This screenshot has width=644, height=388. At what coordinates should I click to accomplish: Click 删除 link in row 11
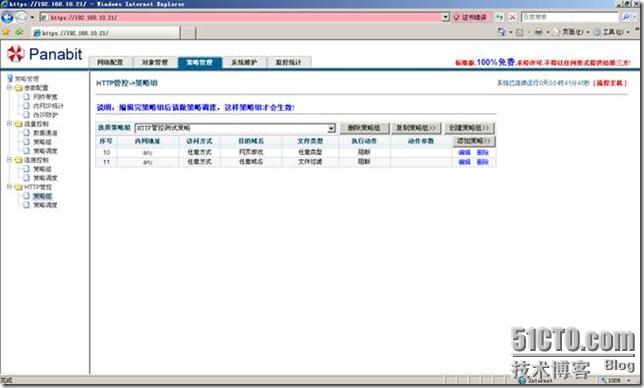(483, 162)
